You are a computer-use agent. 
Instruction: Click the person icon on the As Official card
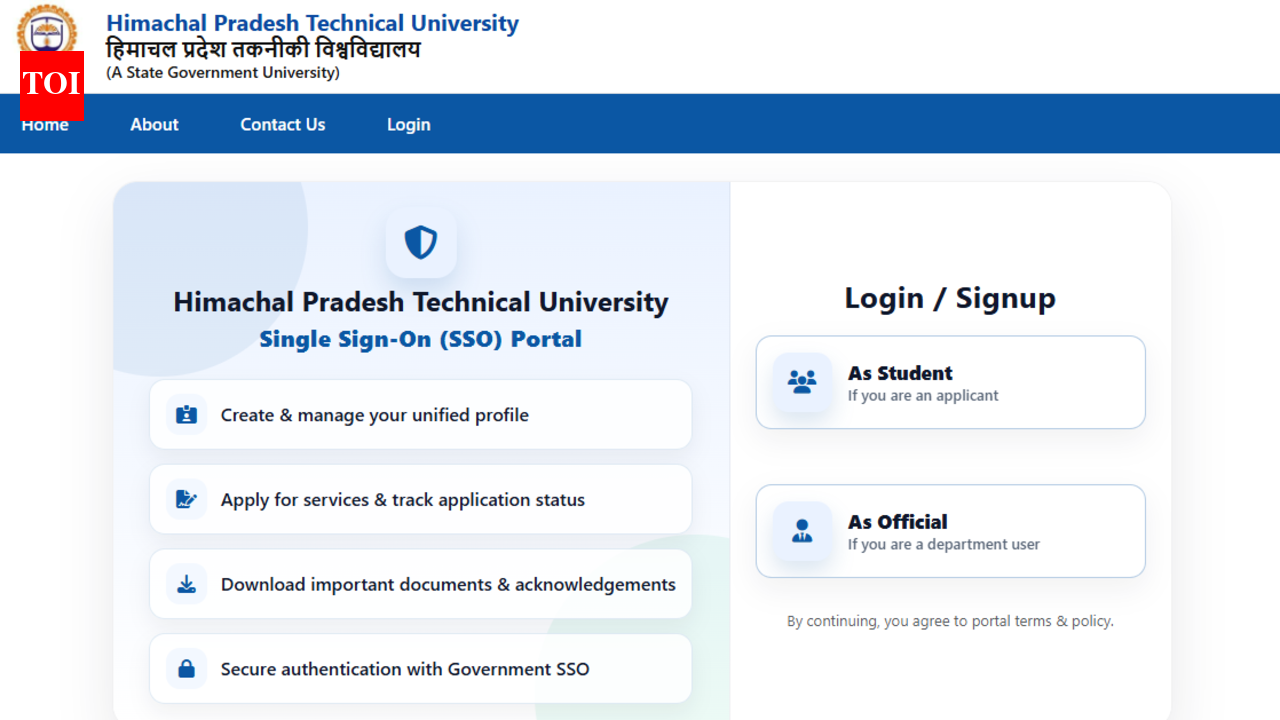click(801, 531)
